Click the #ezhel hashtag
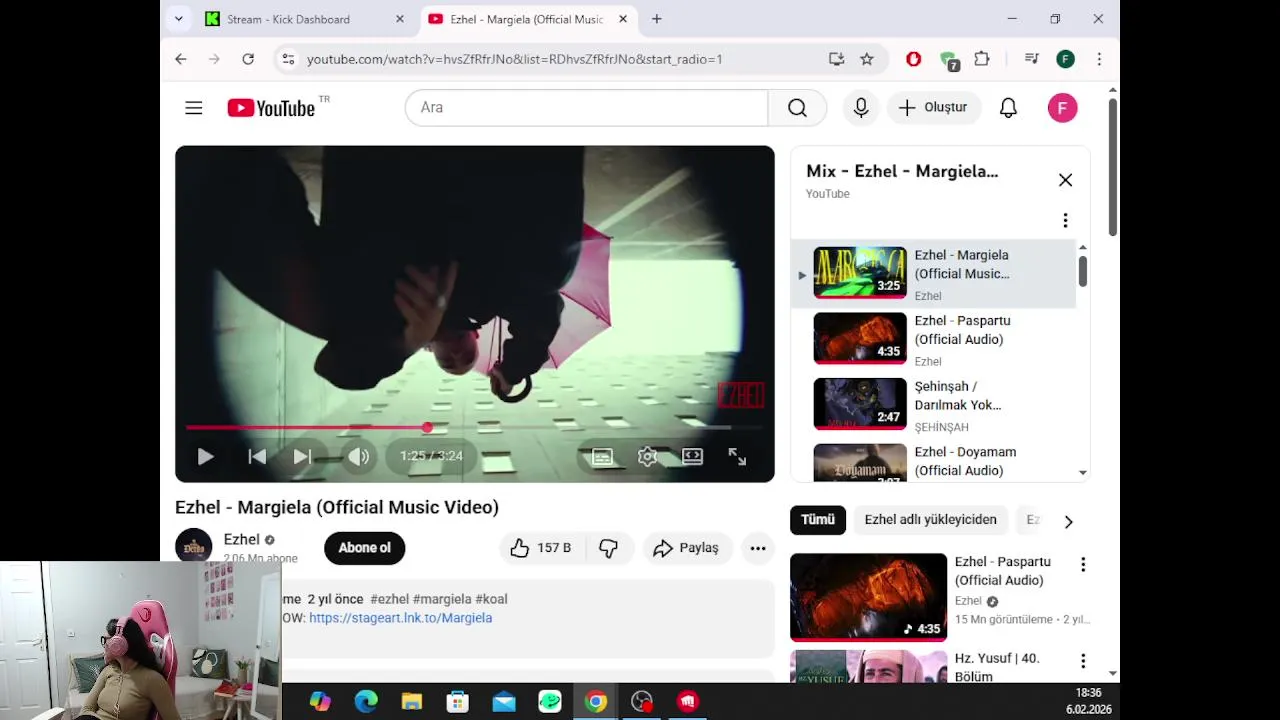1280x720 pixels. [x=389, y=599]
